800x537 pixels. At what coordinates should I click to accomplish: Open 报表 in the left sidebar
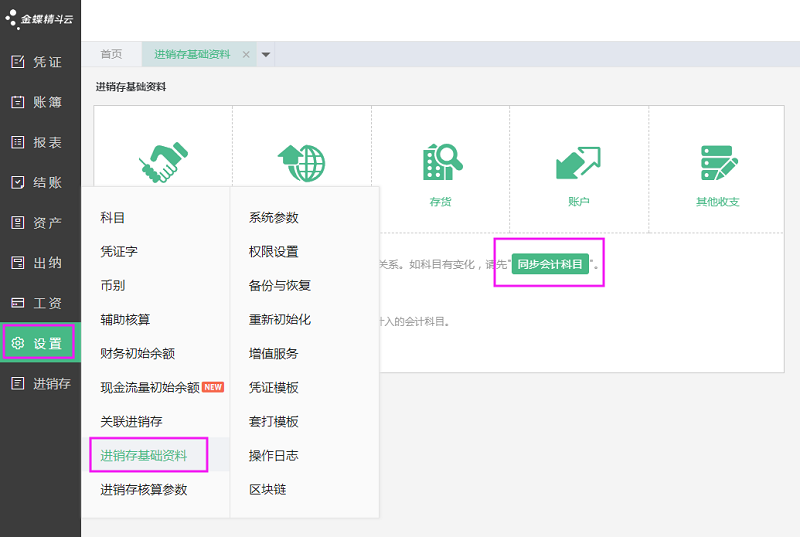(40, 142)
